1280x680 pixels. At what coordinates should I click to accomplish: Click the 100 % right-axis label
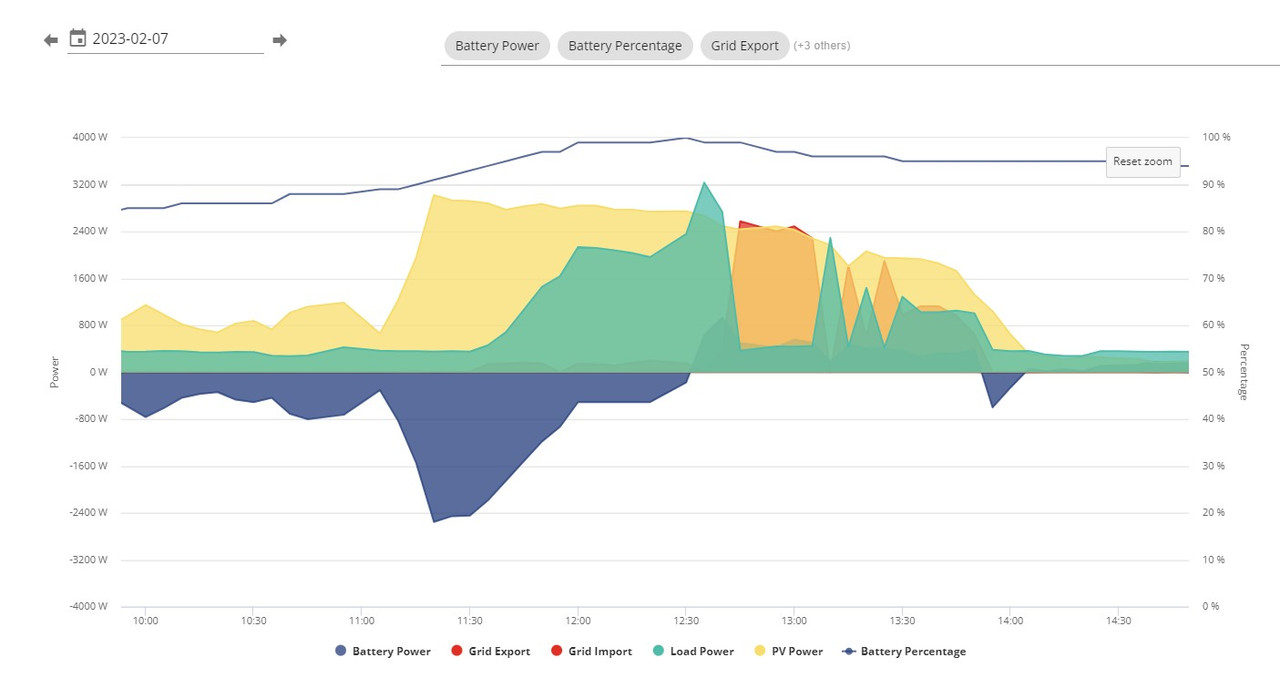click(x=1215, y=137)
